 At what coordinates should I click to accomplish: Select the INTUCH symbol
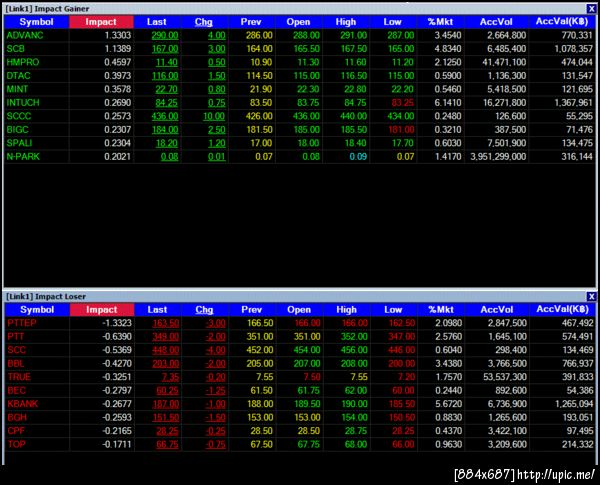[x=23, y=103]
